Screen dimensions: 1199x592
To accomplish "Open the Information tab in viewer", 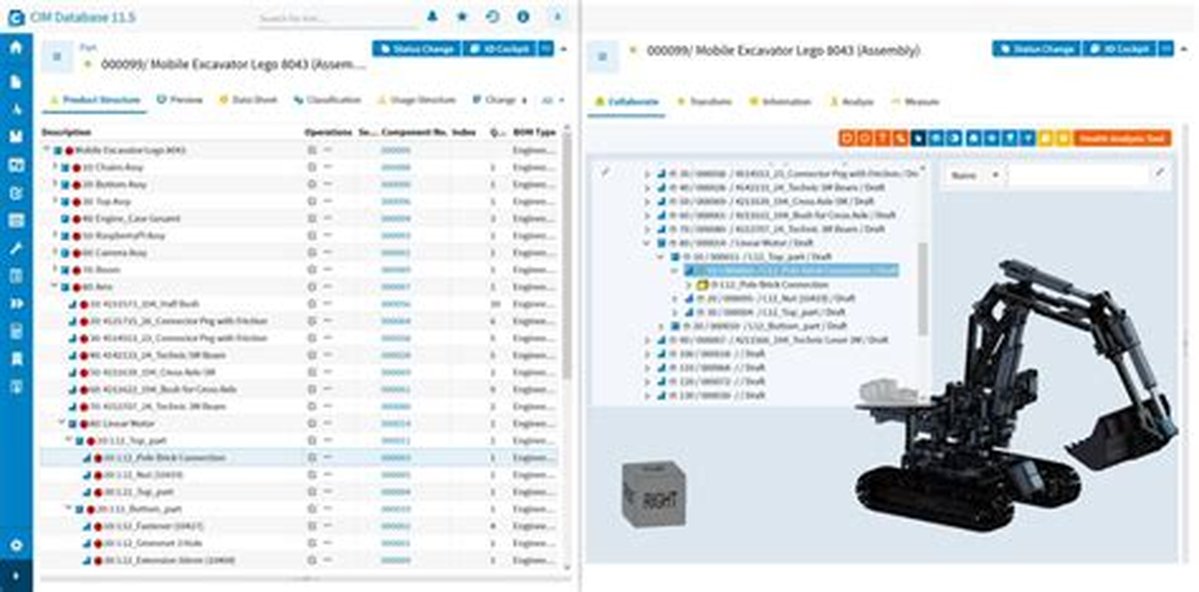I will coord(781,102).
